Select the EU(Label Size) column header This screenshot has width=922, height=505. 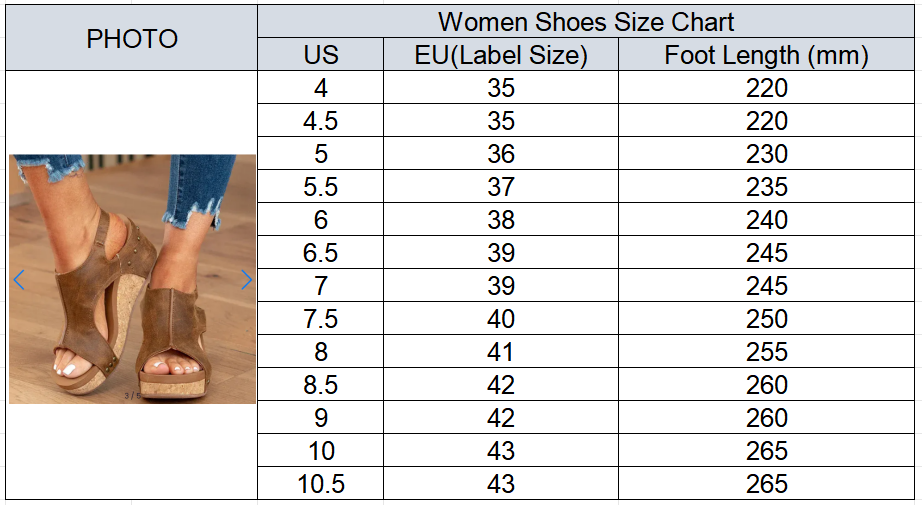tap(501, 55)
